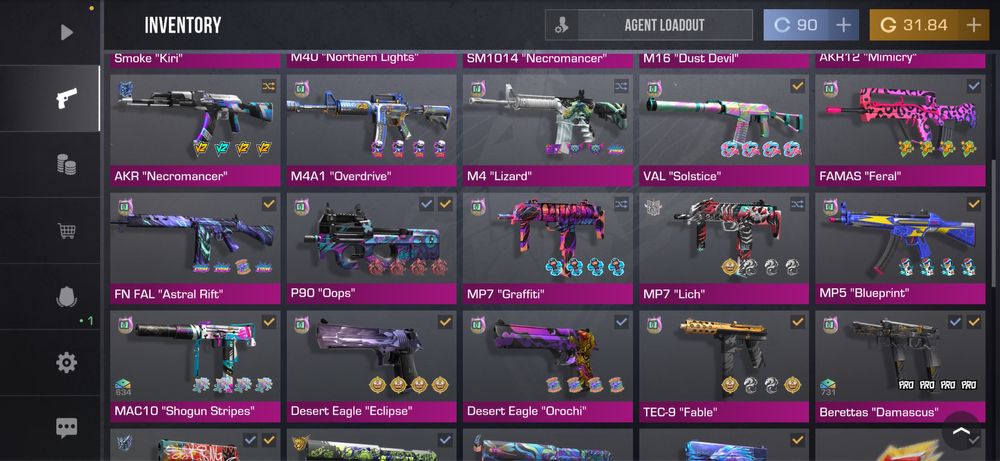The image size is (1000, 461).
Task: Toggle yellow checkmark on TEC-9 Fable
Action: (x=798, y=322)
